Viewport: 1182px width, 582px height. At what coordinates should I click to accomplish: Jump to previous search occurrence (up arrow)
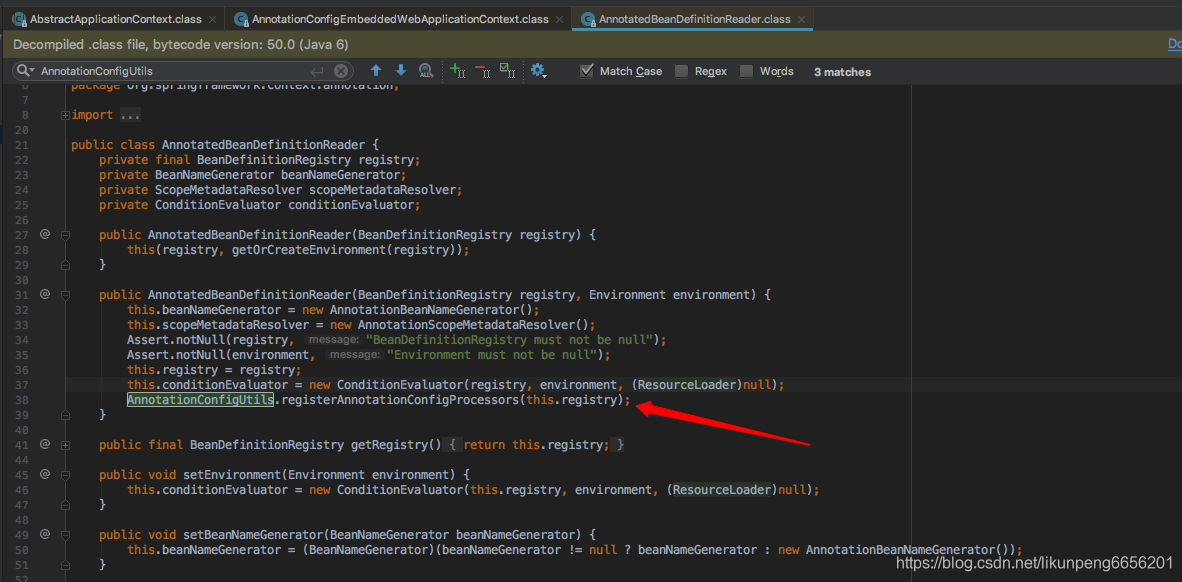[x=376, y=71]
